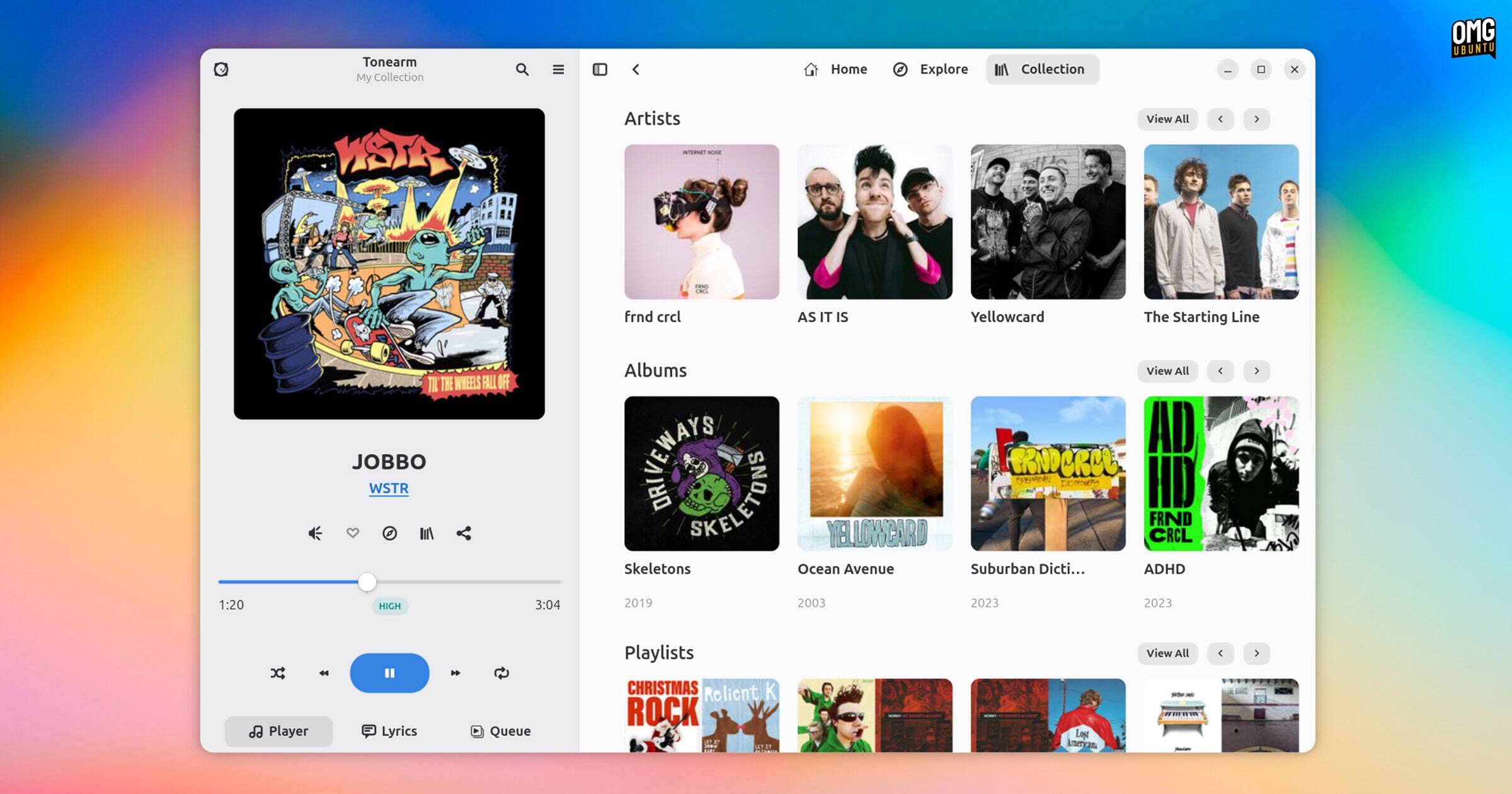Click the share icon below the track
This screenshot has height=794, width=1512.
464,534
